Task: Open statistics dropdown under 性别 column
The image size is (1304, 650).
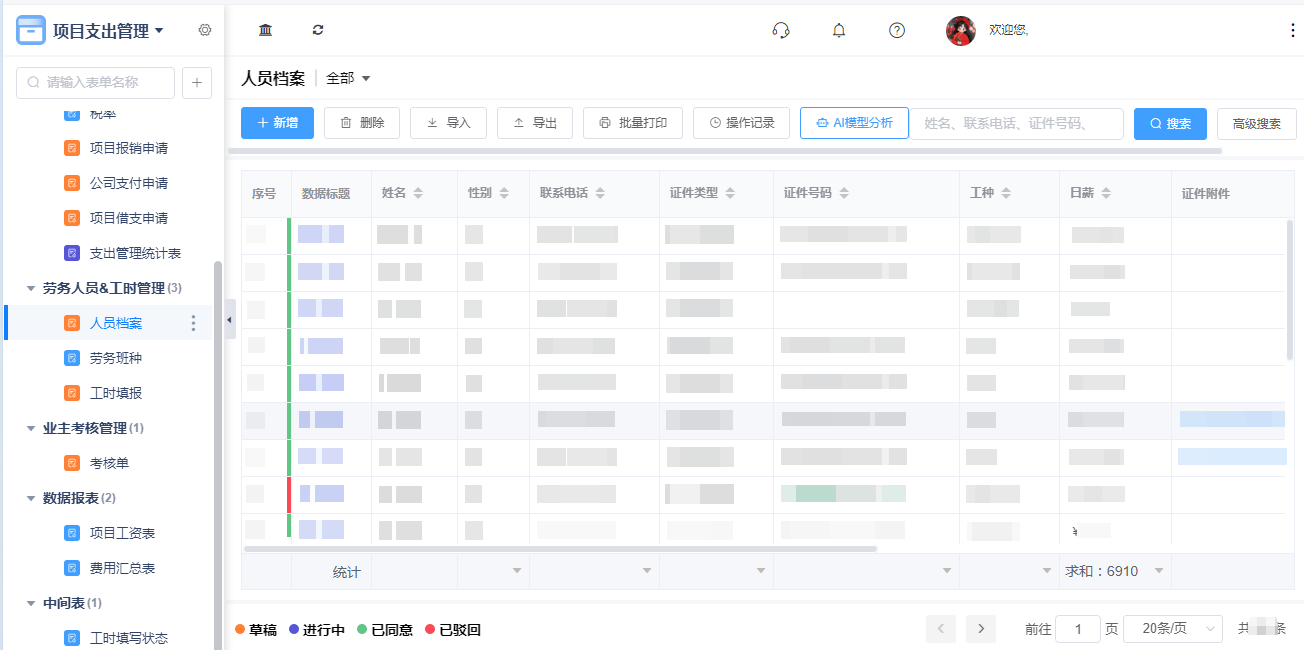Action: [x=517, y=571]
